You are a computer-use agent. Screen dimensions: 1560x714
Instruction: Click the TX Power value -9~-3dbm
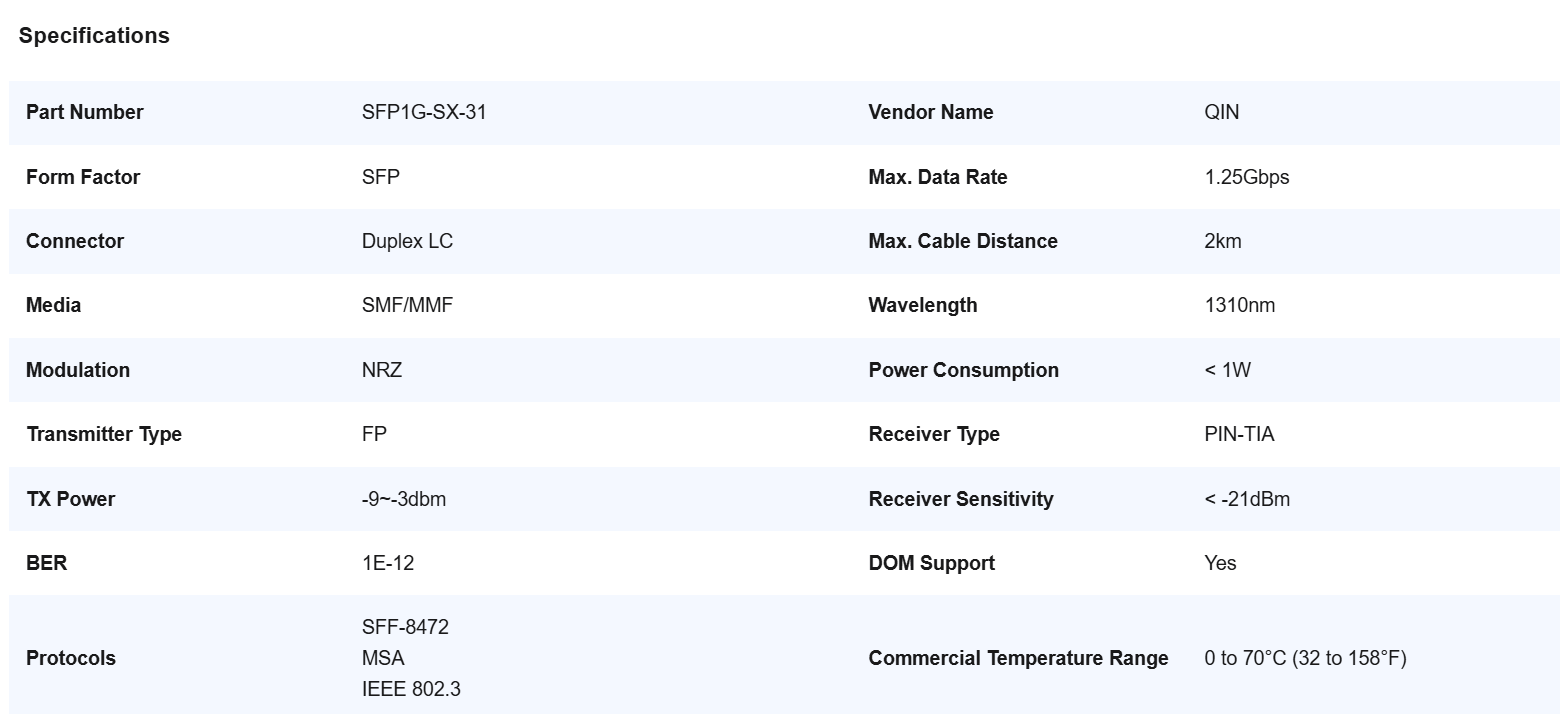[x=404, y=499]
